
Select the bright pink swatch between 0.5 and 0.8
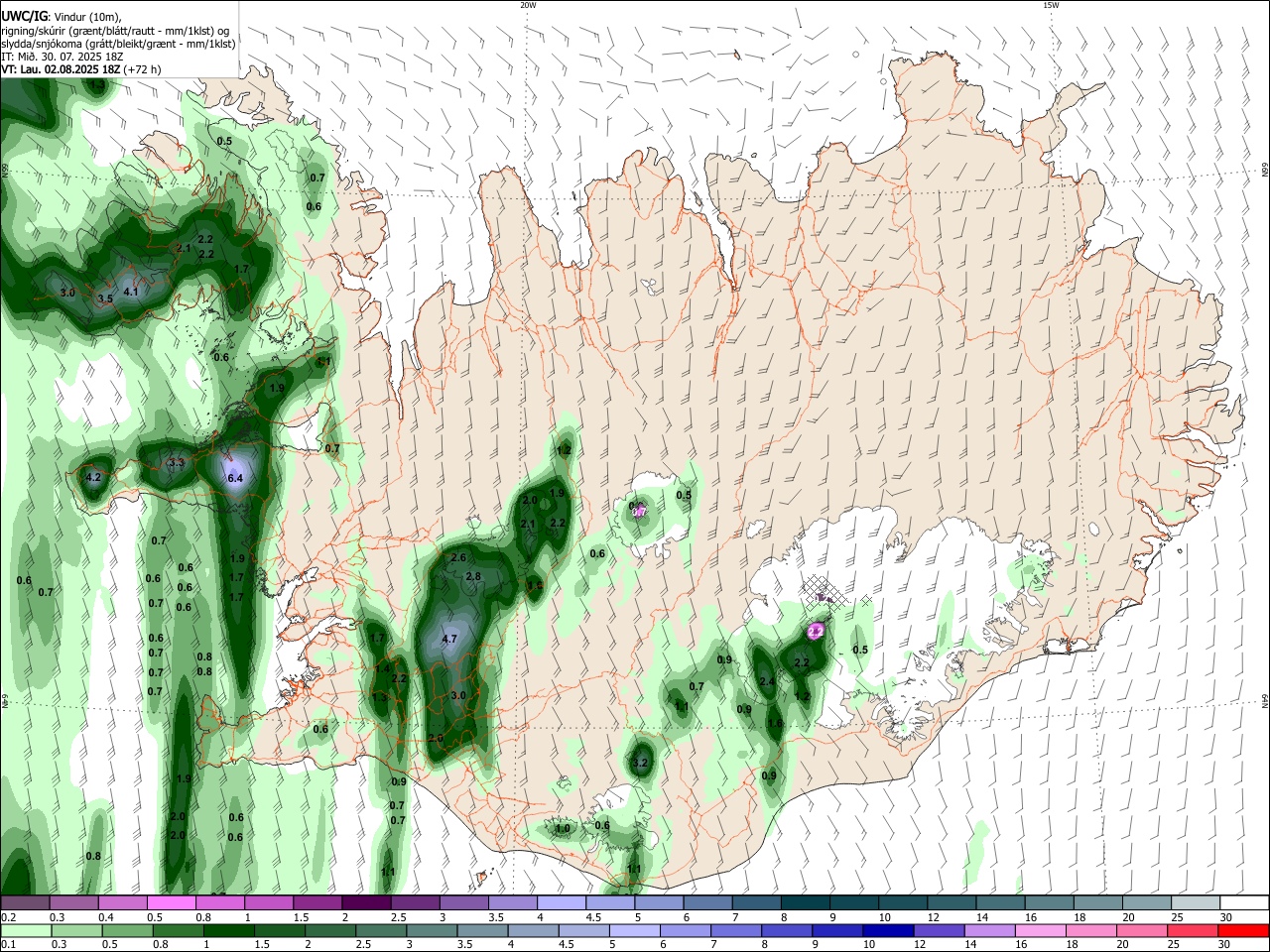(170, 902)
